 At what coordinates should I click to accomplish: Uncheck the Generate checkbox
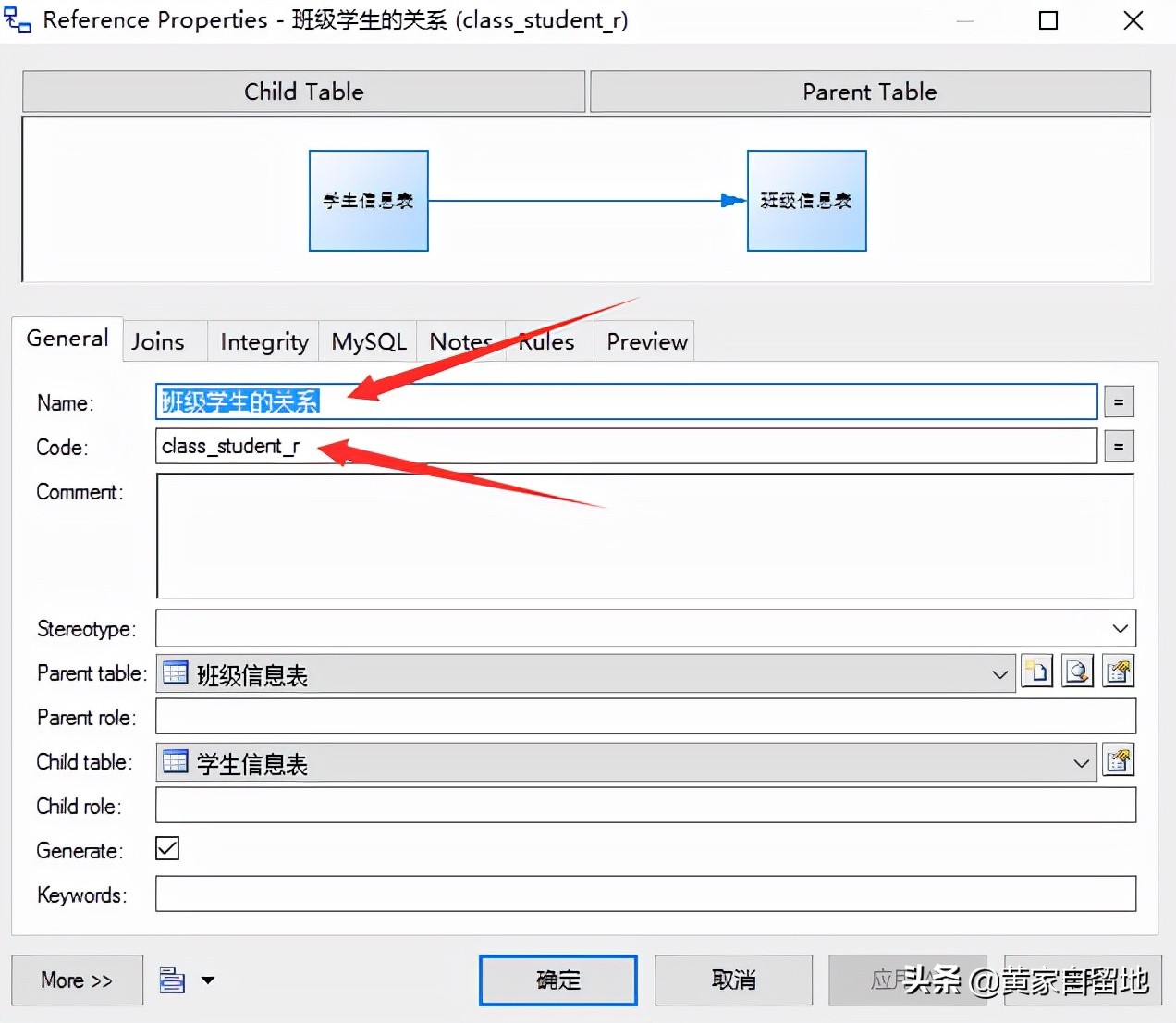pyautogui.click(x=166, y=848)
